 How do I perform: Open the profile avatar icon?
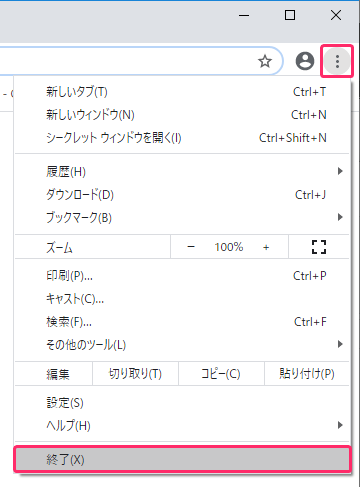305,61
